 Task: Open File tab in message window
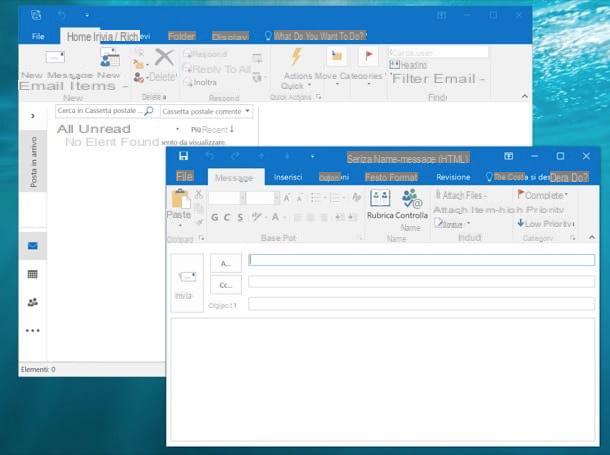pyautogui.click(x=184, y=177)
